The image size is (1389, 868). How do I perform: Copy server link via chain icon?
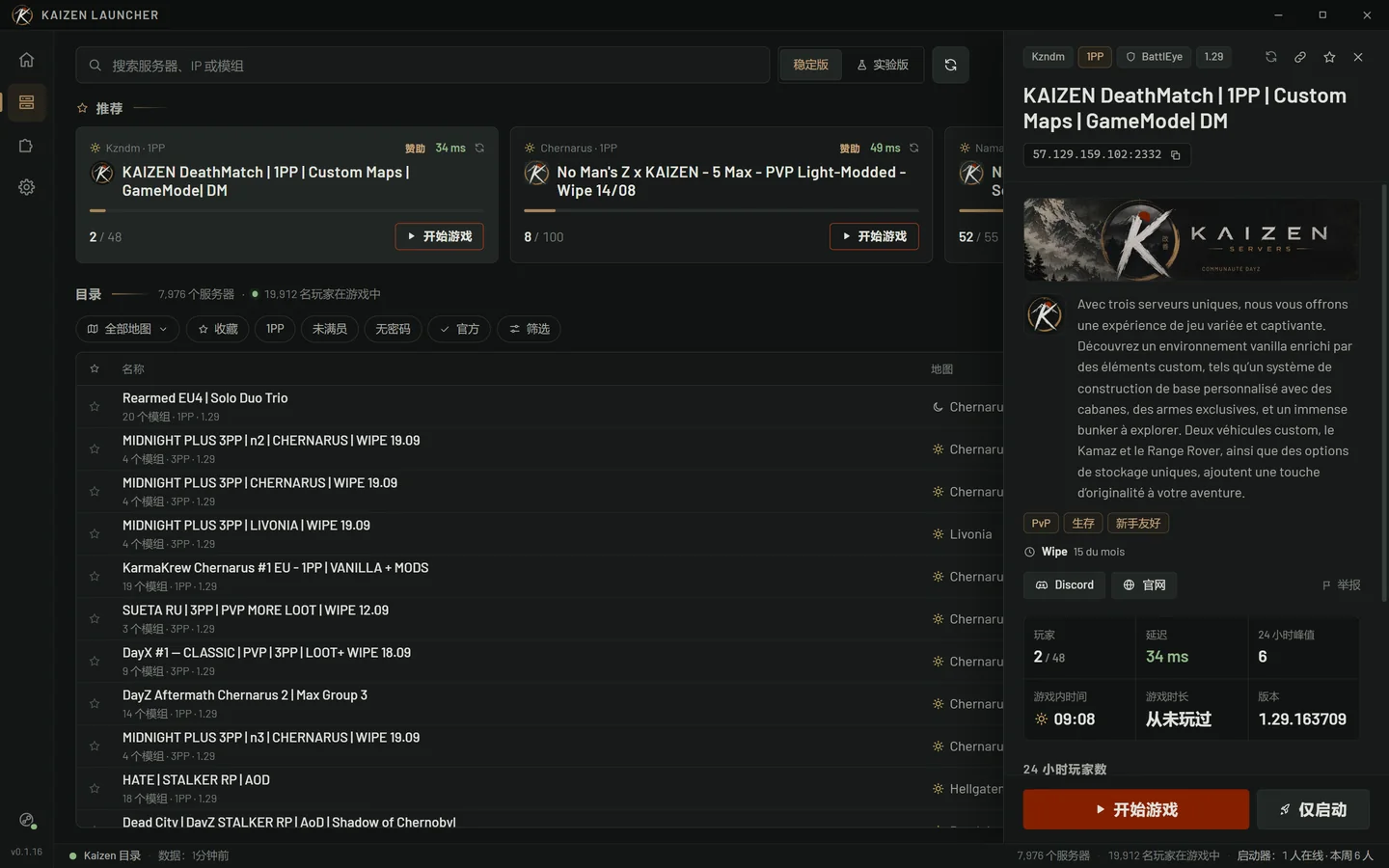click(x=1300, y=57)
